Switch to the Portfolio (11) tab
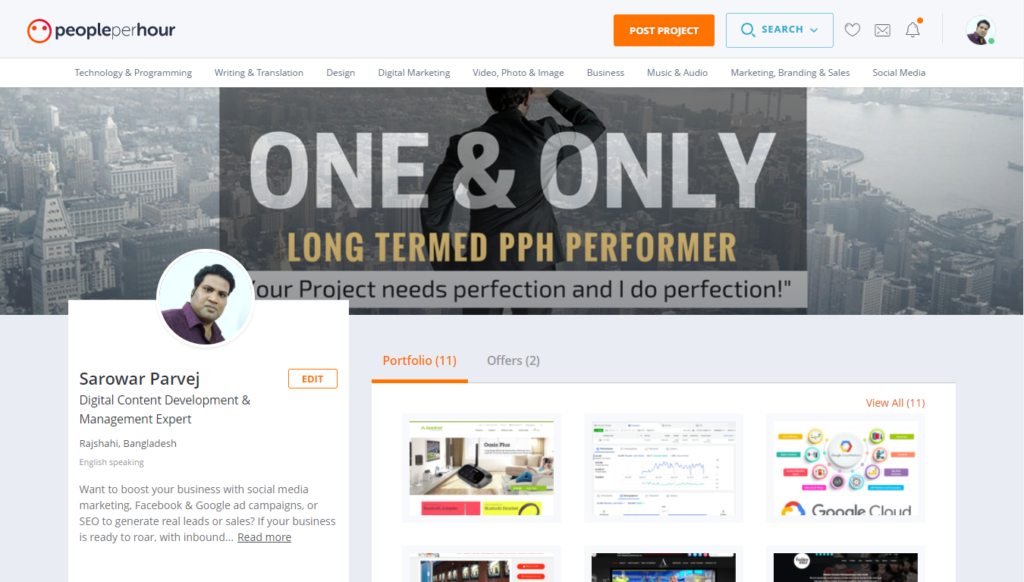This screenshot has height=582, width=1024. click(419, 361)
